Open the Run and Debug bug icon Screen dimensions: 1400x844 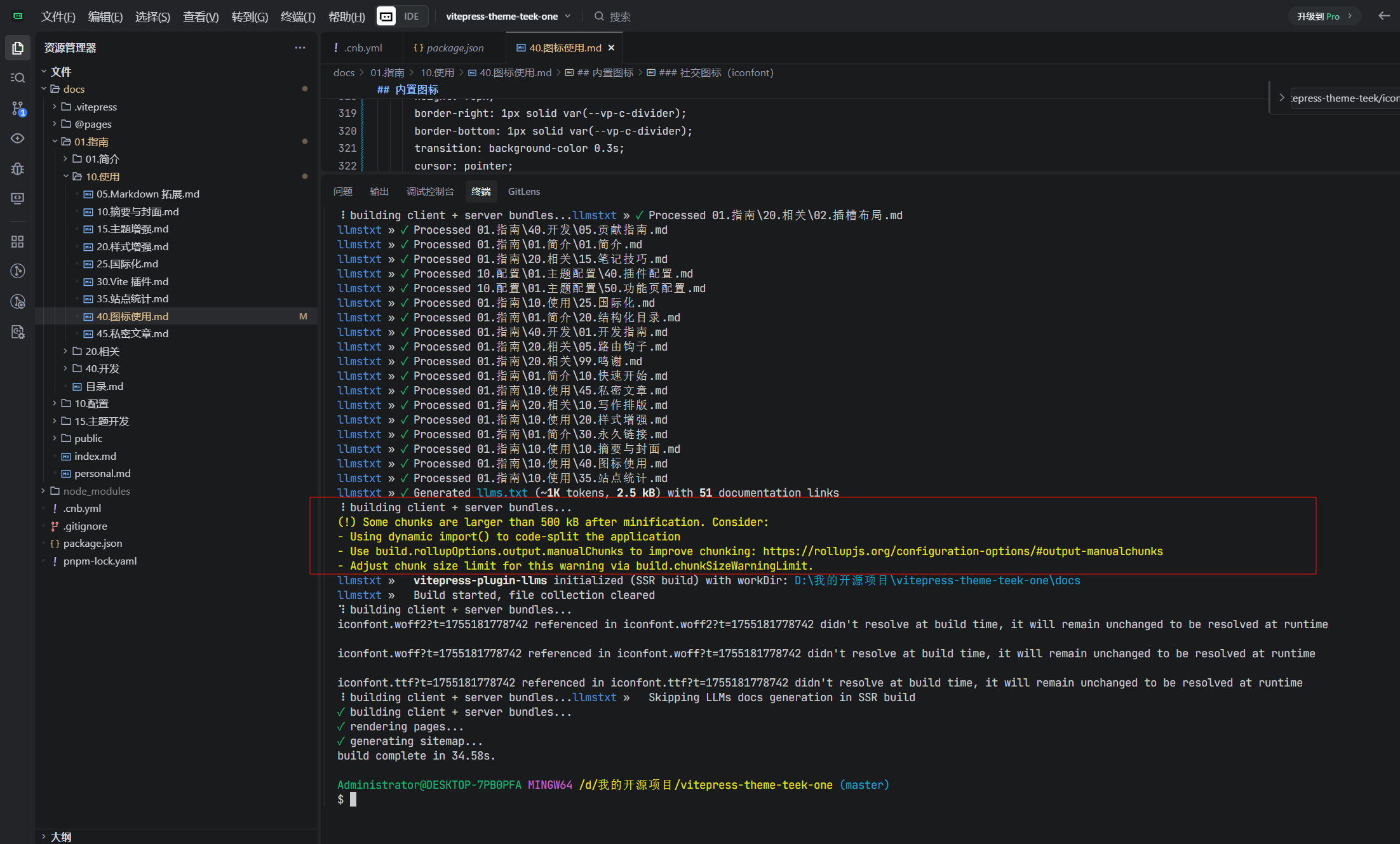tap(18, 169)
